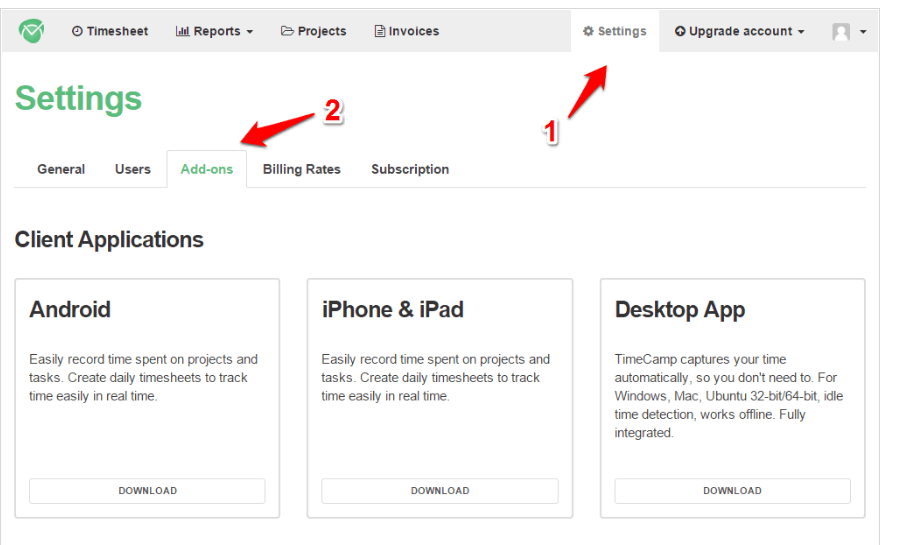
Task: Open the Invoices page
Action: click(407, 31)
